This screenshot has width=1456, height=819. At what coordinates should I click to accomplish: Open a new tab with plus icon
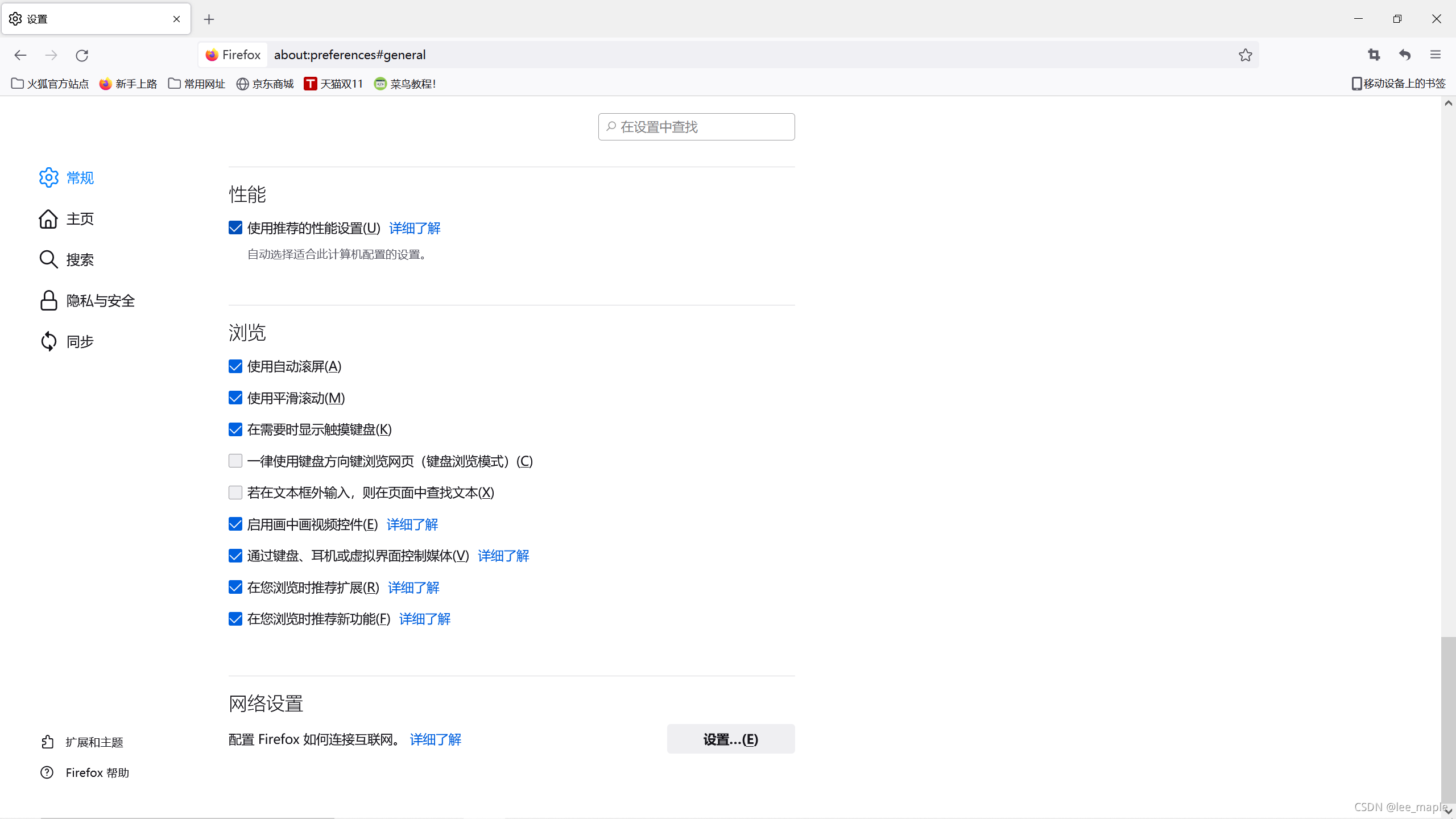coord(209,19)
